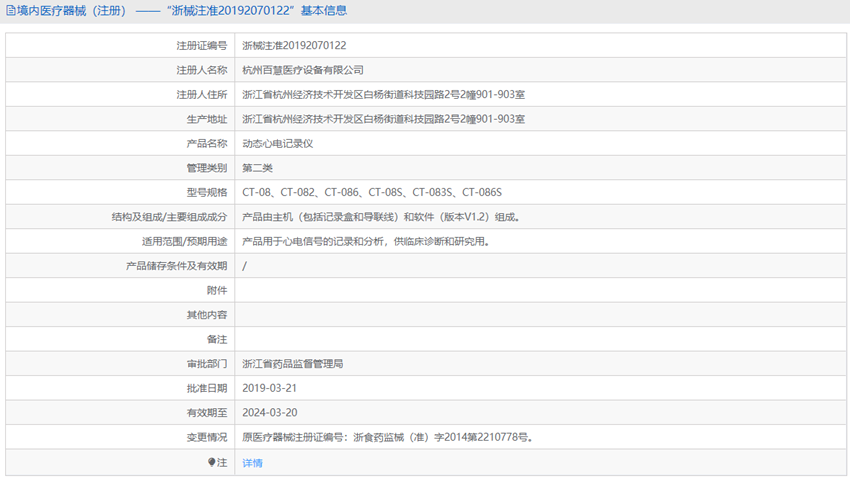Click the lightbulb icon beside 注
The width and height of the screenshot is (850, 478).
[211, 462]
